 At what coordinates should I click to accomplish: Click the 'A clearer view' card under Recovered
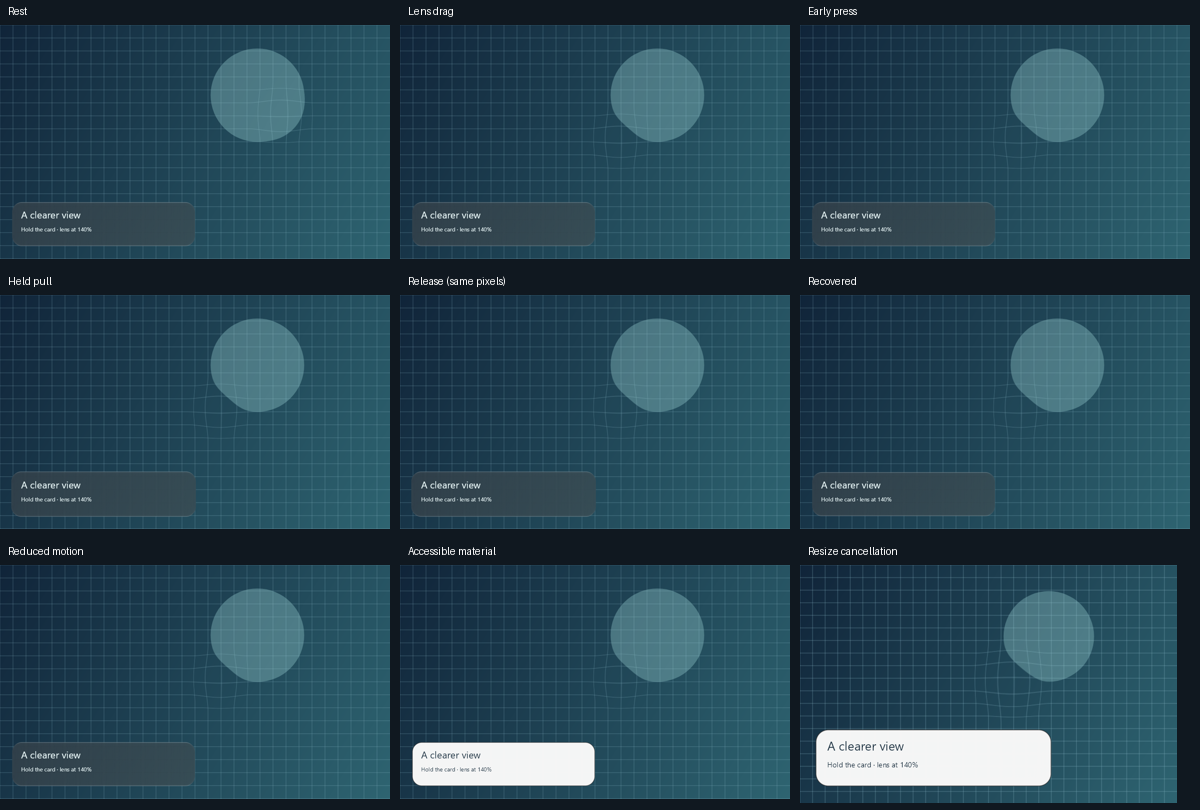904,494
